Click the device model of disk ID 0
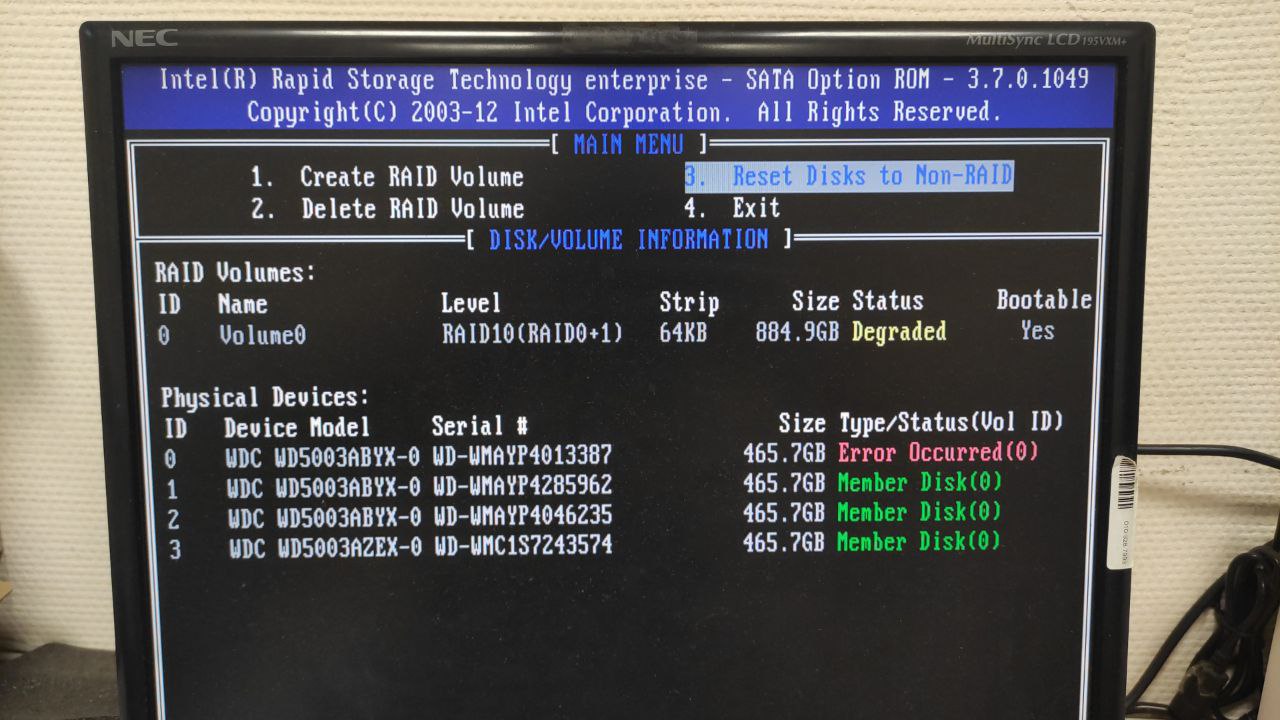The image size is (1280, 720). (x=323, y=458)
